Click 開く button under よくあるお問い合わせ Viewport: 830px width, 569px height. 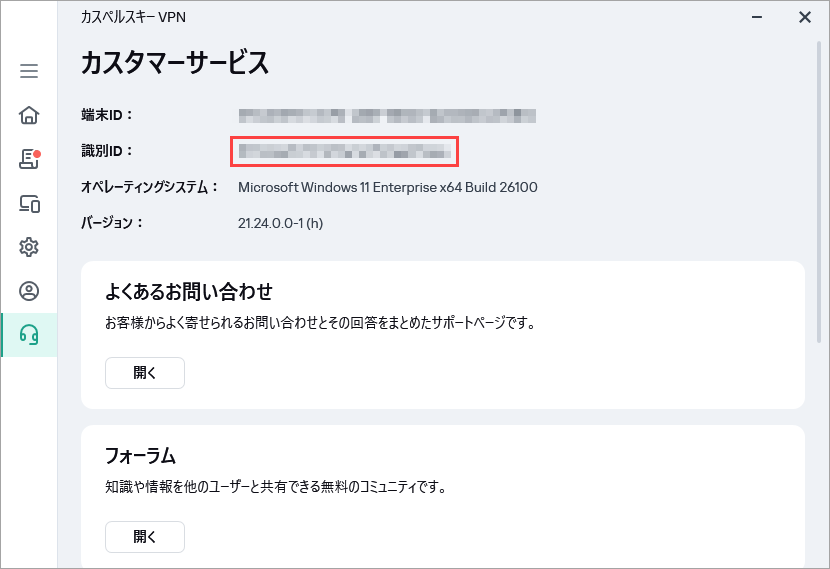(145, 373)
